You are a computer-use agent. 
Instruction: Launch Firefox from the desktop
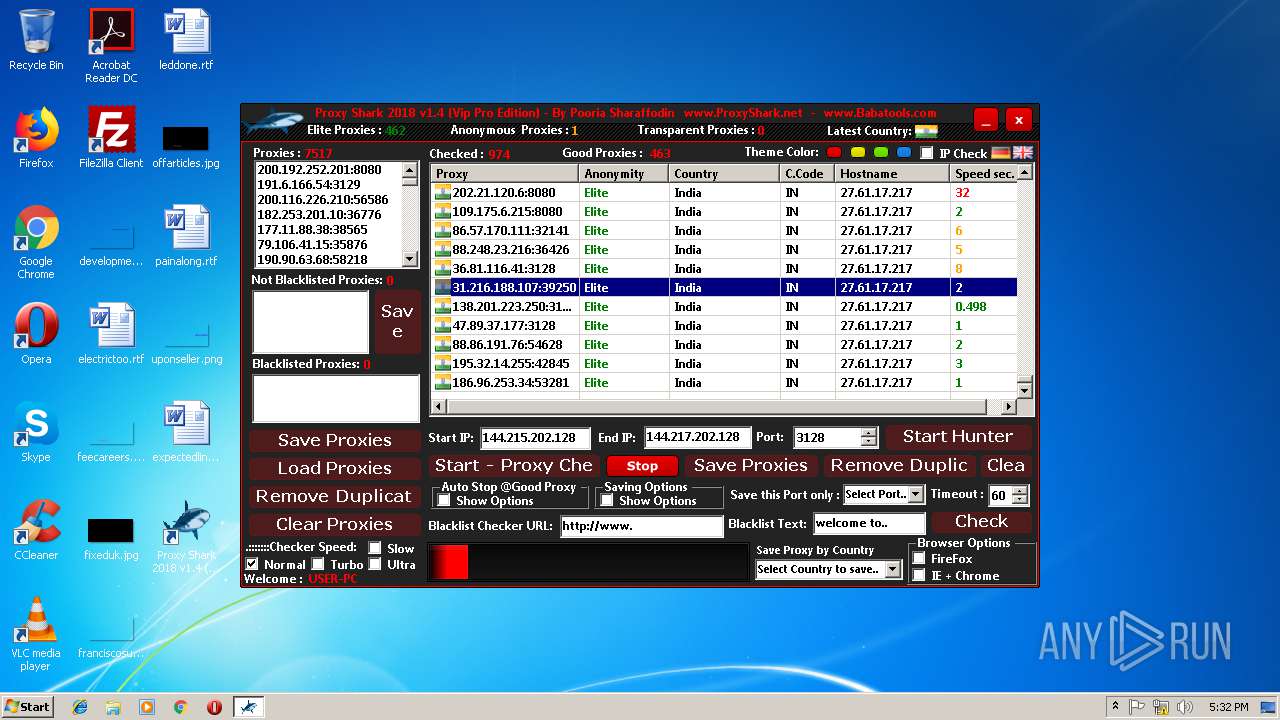[36, 138]
